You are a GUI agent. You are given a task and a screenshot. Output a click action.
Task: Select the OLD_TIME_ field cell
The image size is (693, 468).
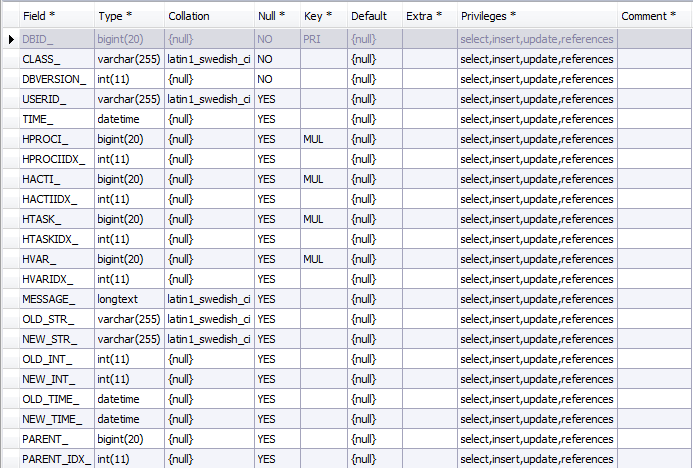(57, 399)
